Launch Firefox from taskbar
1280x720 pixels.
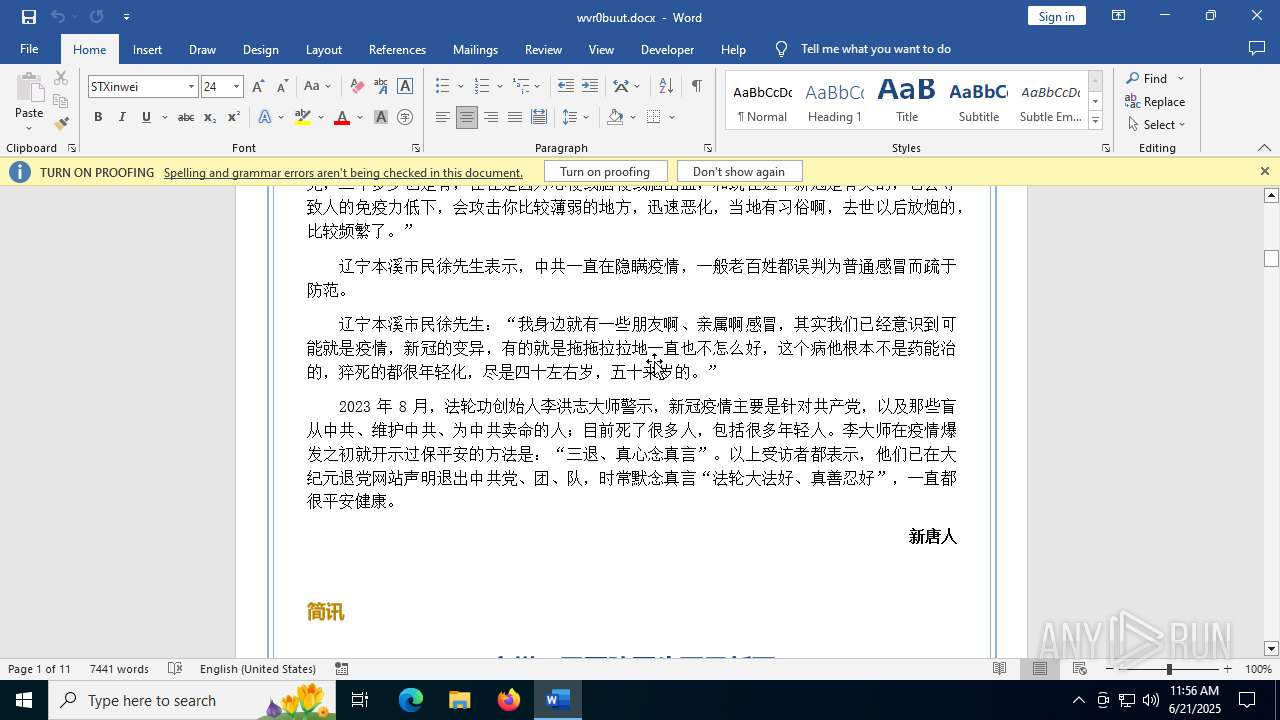pos(509,700)
